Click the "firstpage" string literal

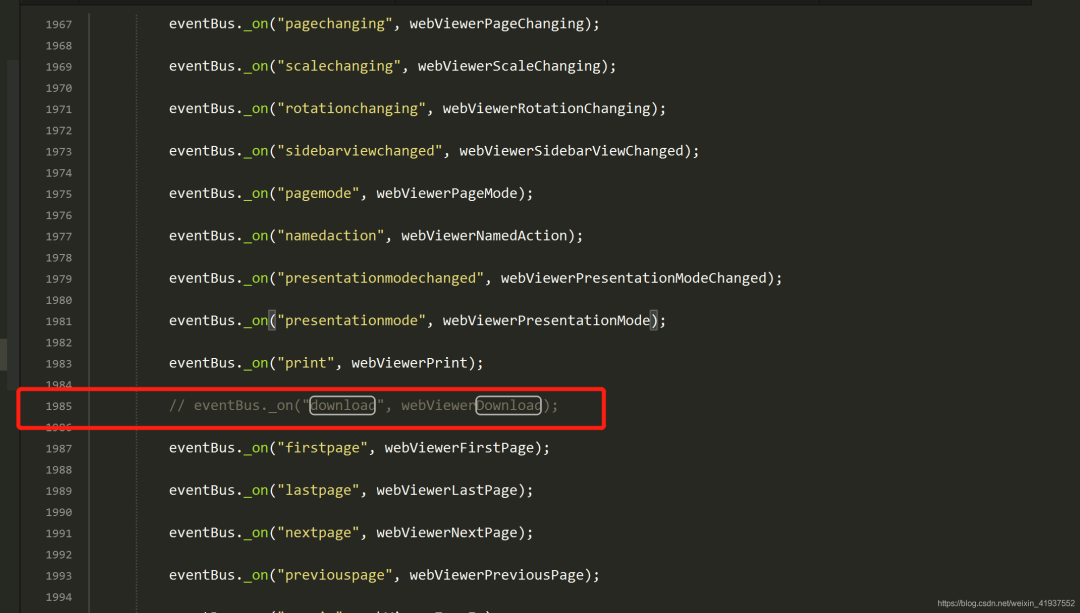[x=322, y=448]
